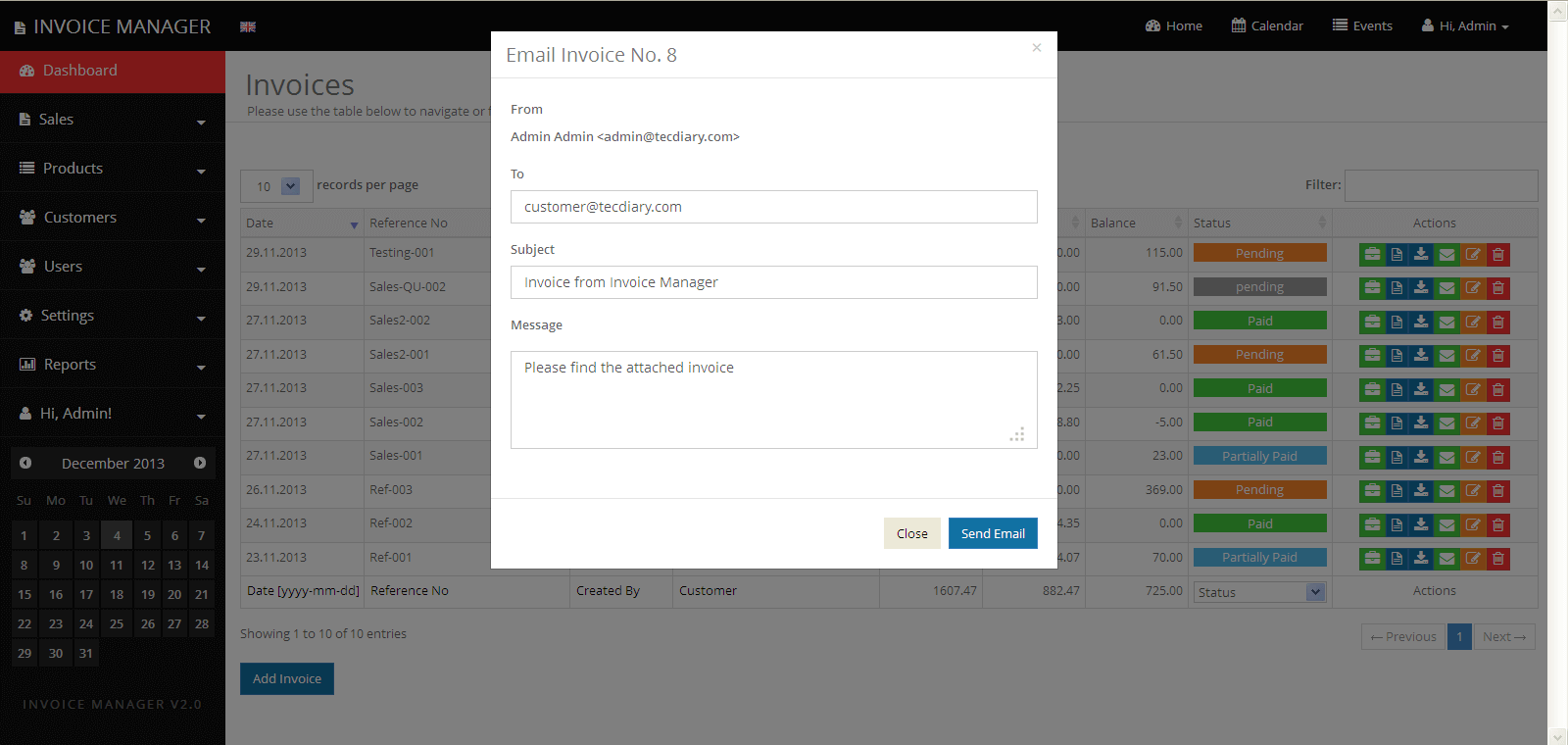Edit invoice Testing-001 pencil icon

[1473, 255]
